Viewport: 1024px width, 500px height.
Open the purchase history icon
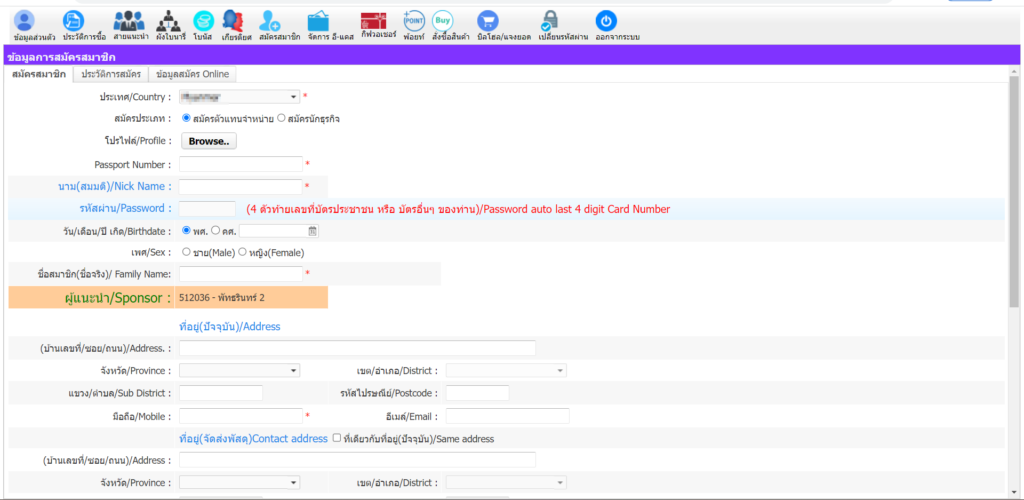point(75,20)
